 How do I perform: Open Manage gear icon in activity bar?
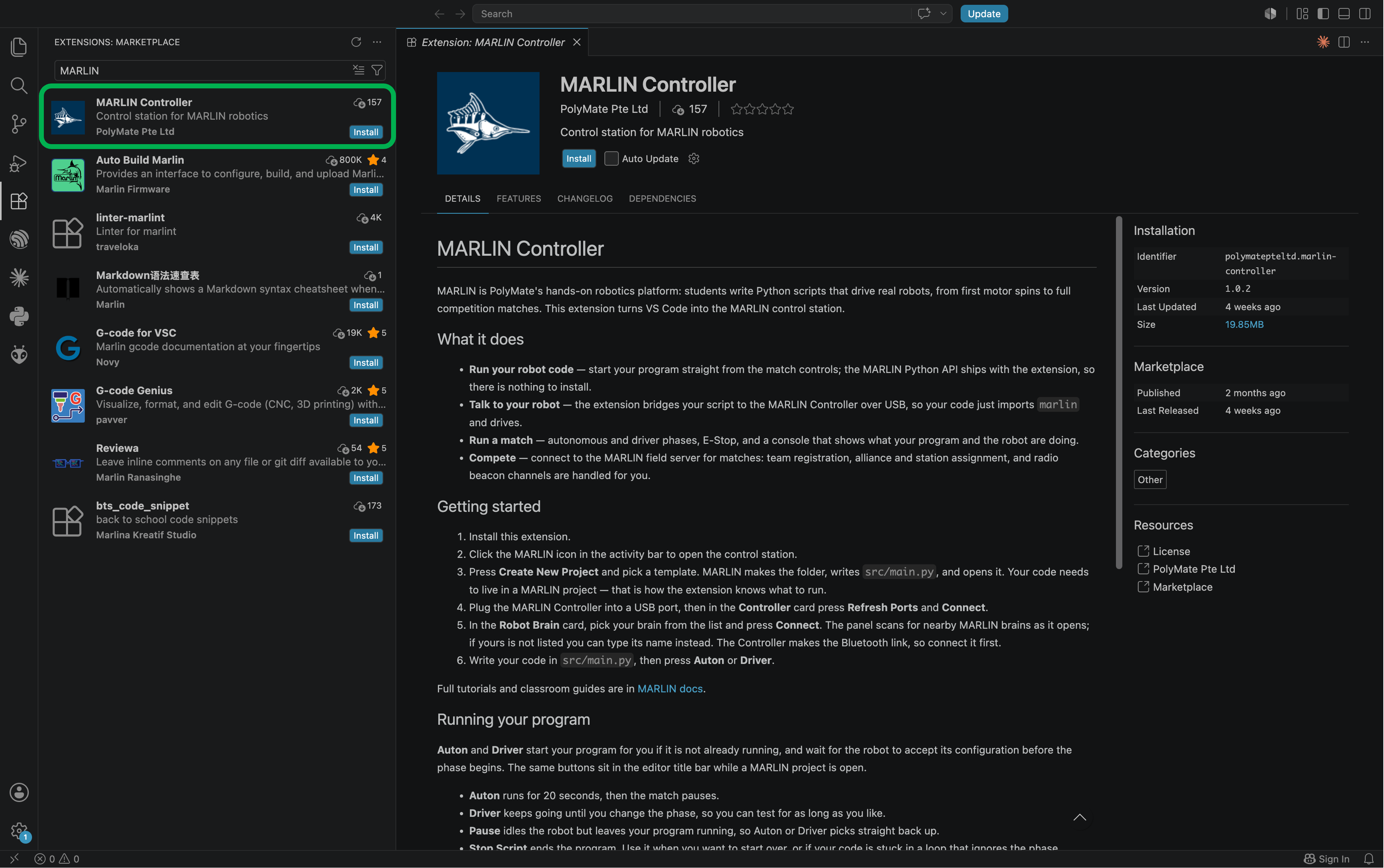(x=19, y=831)
